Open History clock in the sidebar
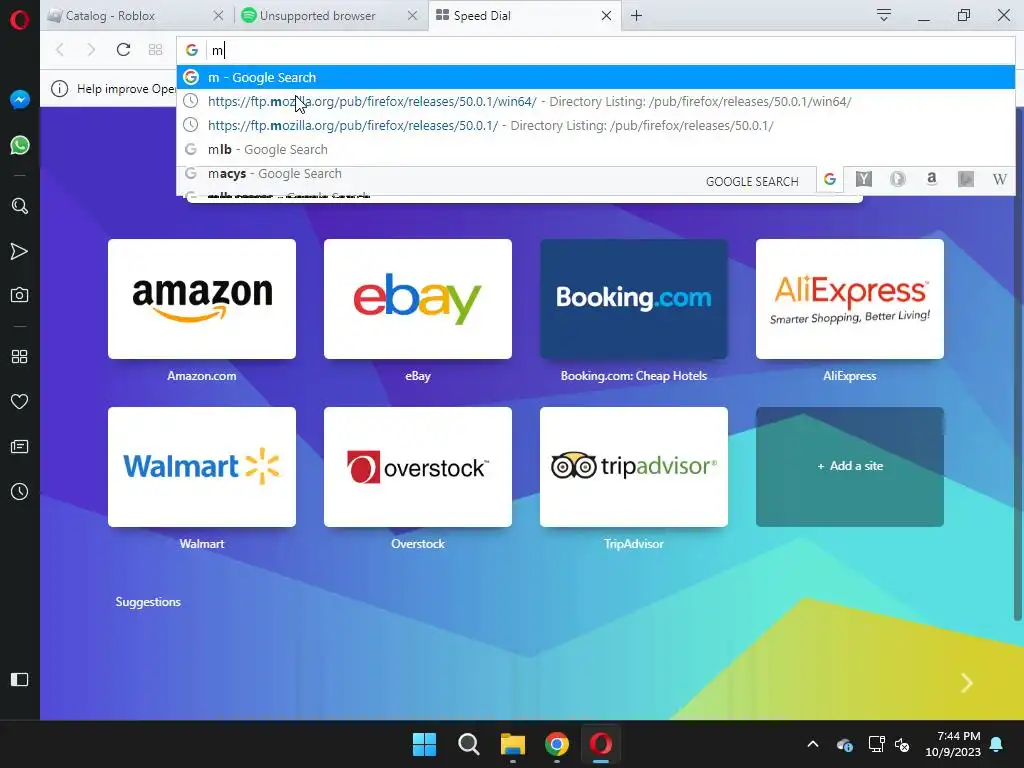Viewport: 1024px width, 768px height. [20, 492]
